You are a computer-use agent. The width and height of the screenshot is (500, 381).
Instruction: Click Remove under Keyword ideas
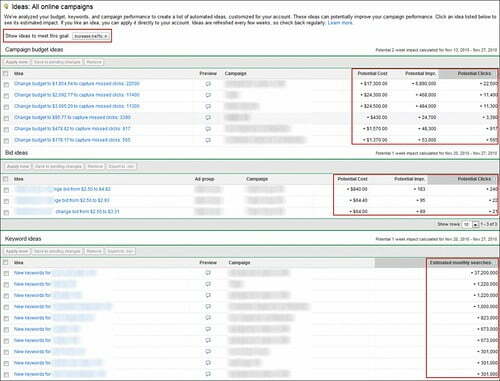point(94,251)
